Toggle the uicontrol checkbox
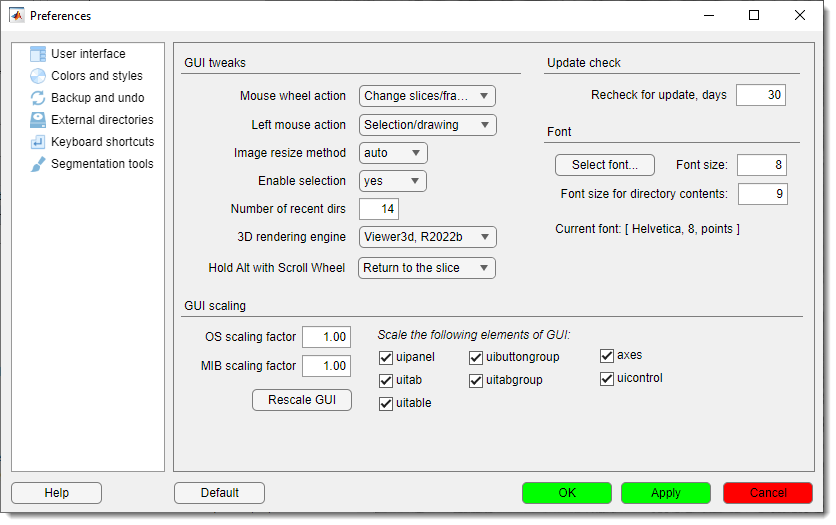Image resolution: width=836 pixels, height=525 pixels. 607,379
